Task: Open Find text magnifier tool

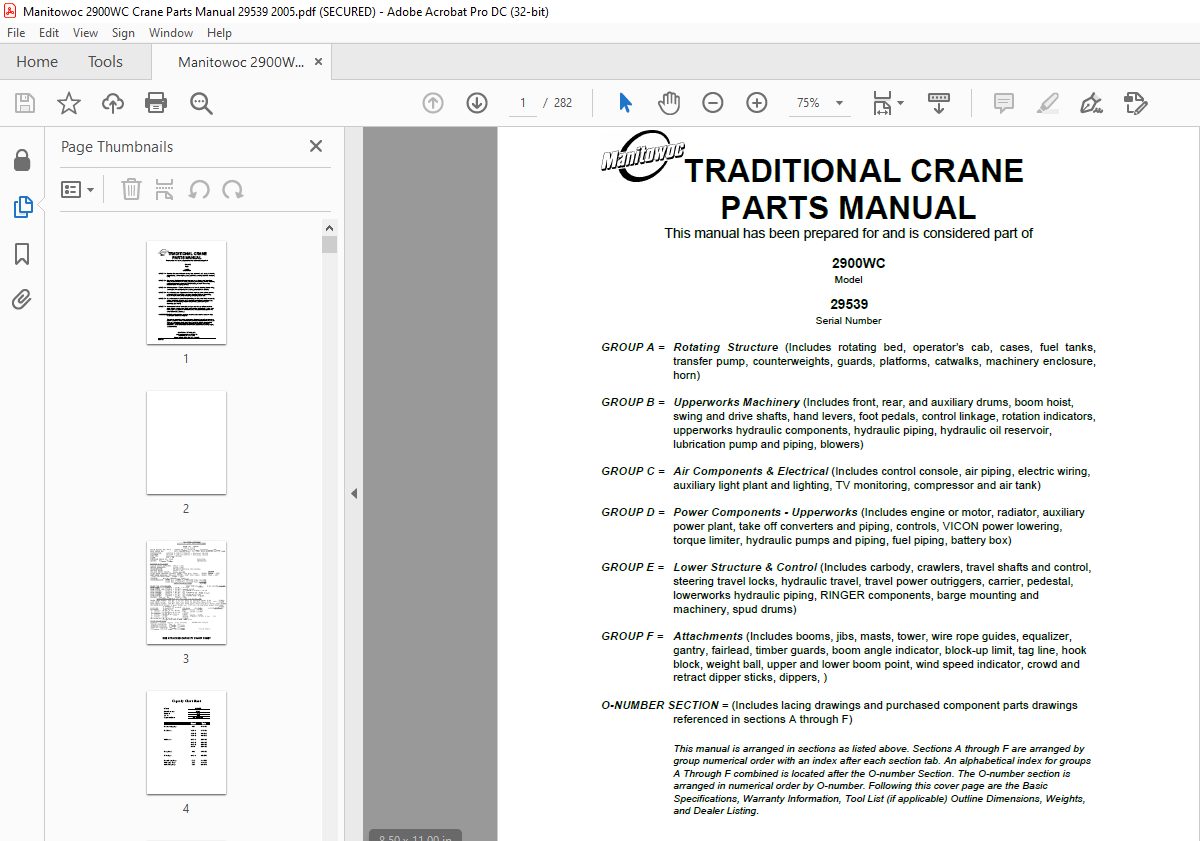Action: pos(201,103)
